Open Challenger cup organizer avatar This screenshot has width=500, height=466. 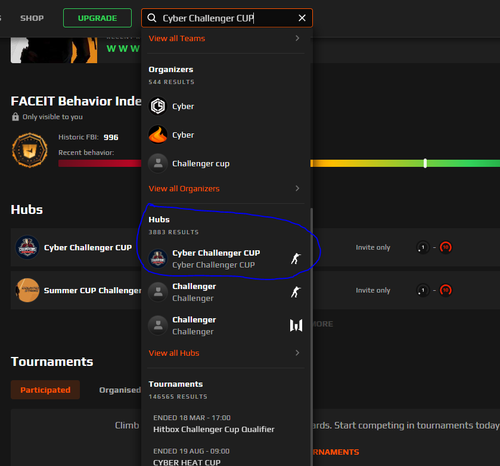click(158, 163)
